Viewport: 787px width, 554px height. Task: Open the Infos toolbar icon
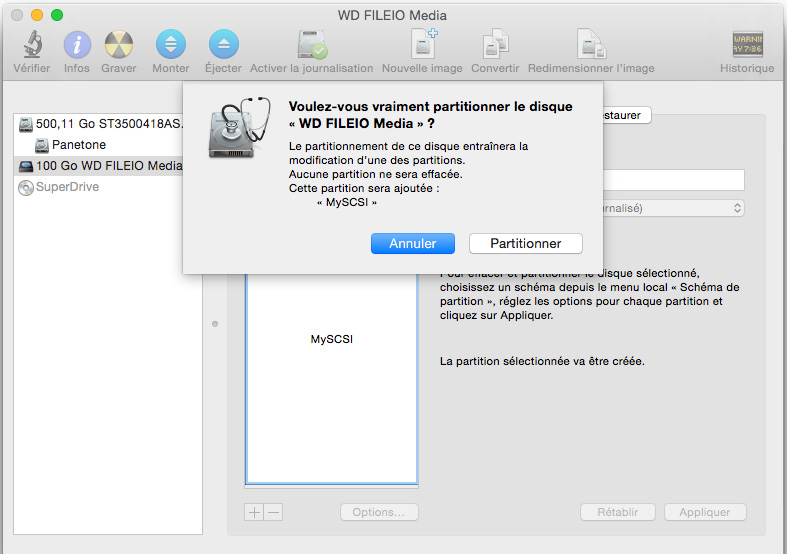tap(77, 45)
